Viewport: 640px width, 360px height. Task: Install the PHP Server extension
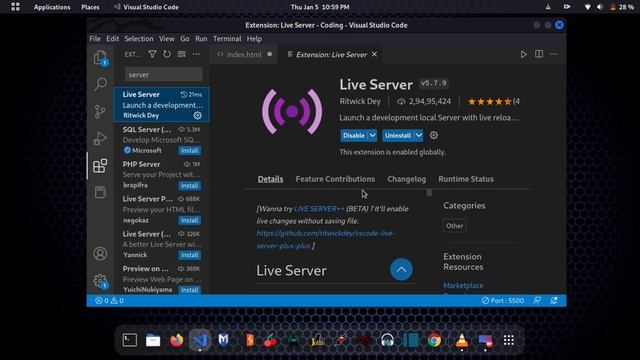(x=190, y=186)
